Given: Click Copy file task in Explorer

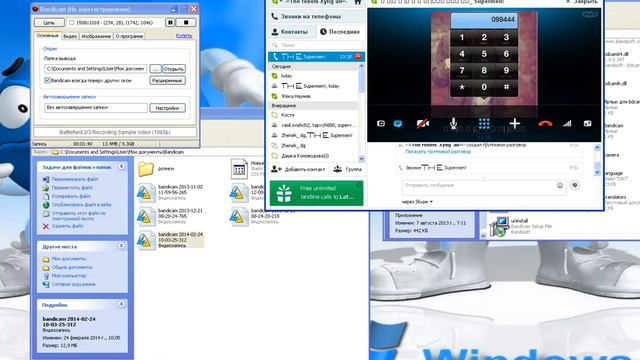Looking at the screenshot, I should coord(71,196).
